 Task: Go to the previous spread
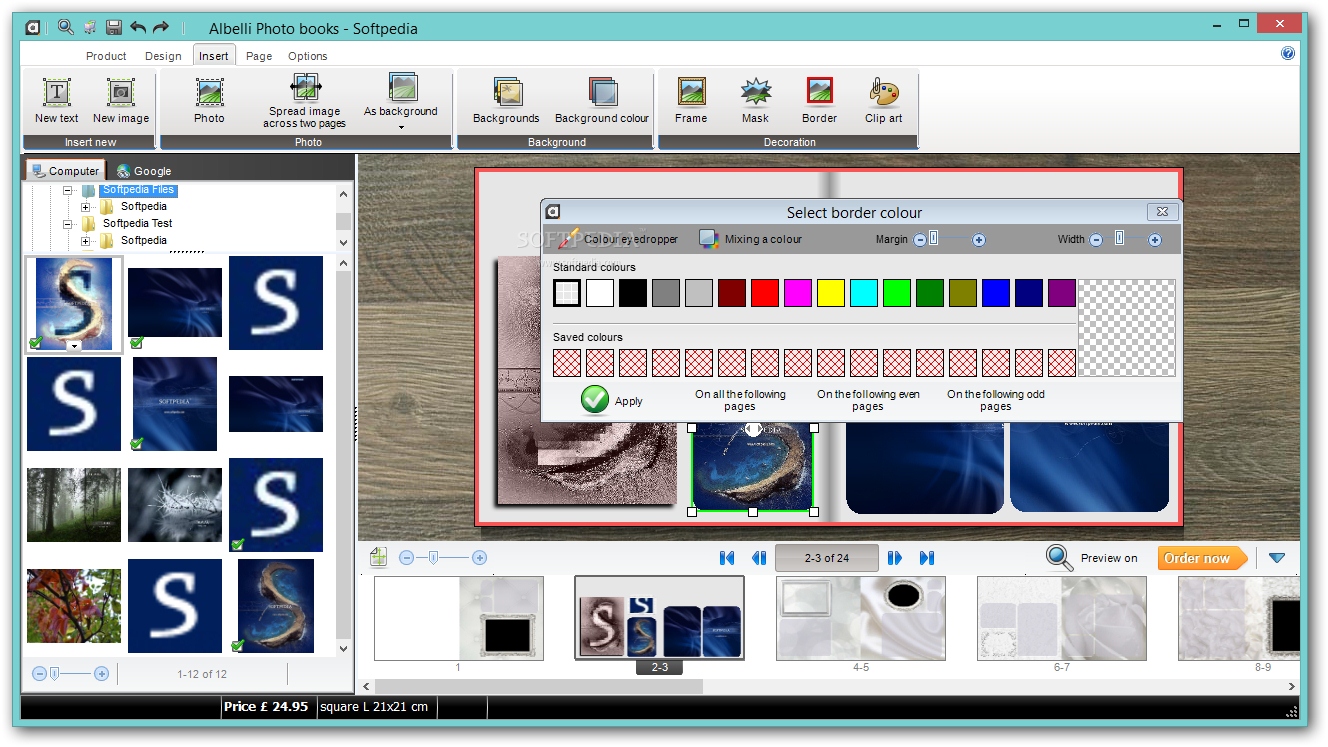tap(759, 558)
